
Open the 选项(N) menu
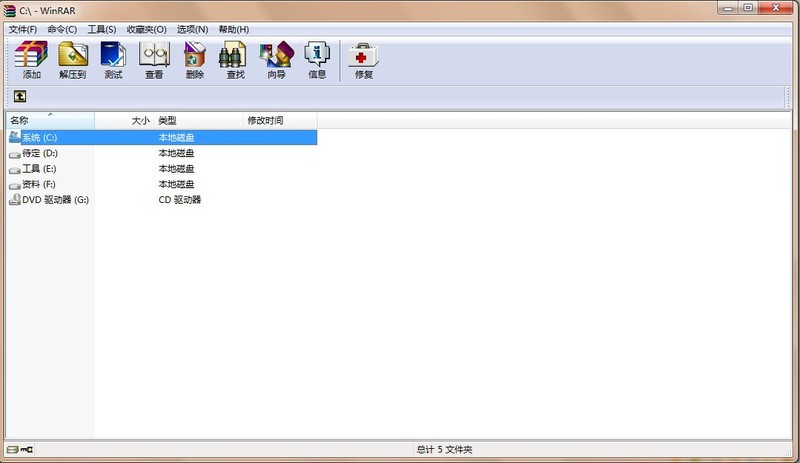192,30
